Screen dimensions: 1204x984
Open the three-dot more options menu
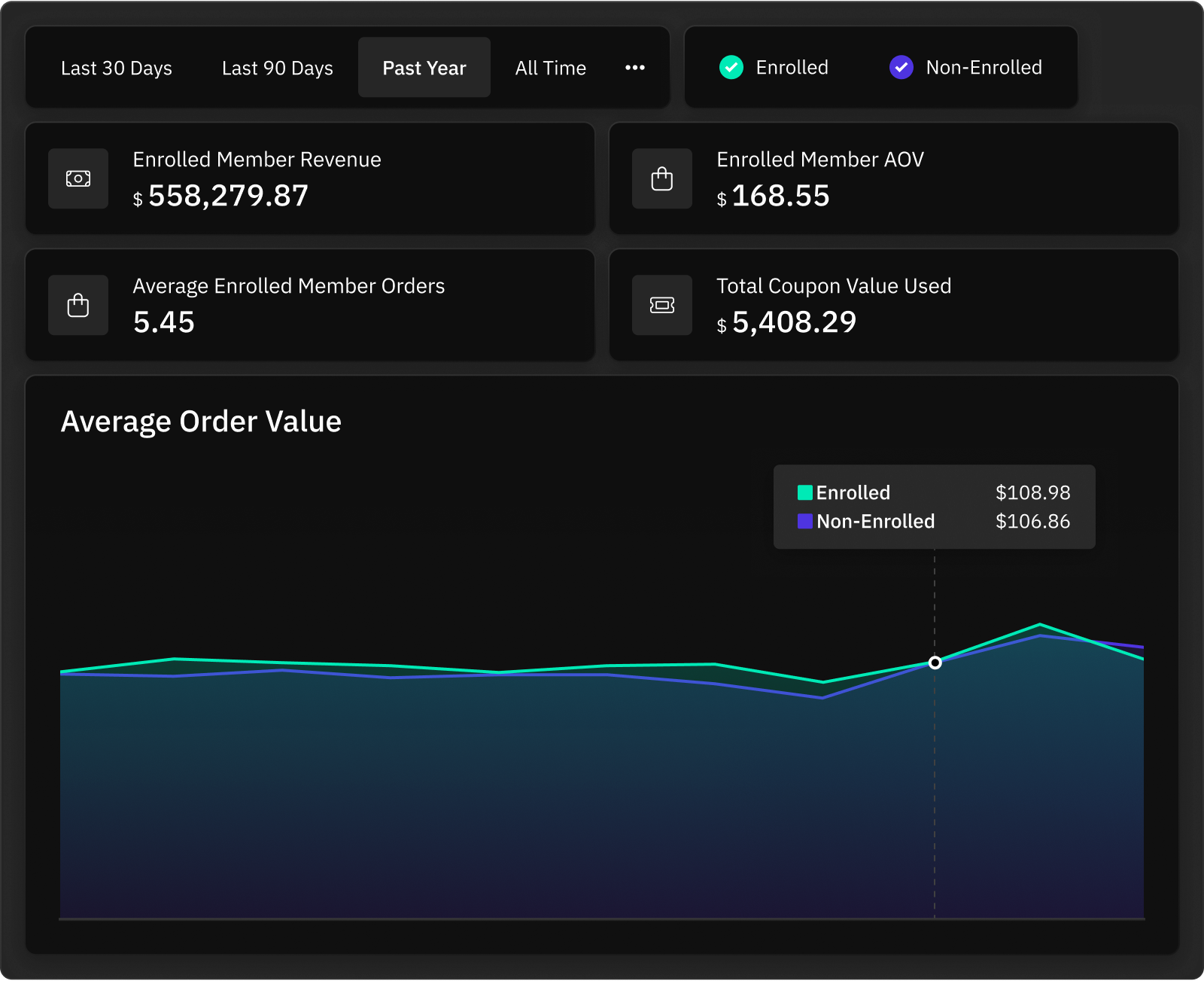click(x=635, y=68)
